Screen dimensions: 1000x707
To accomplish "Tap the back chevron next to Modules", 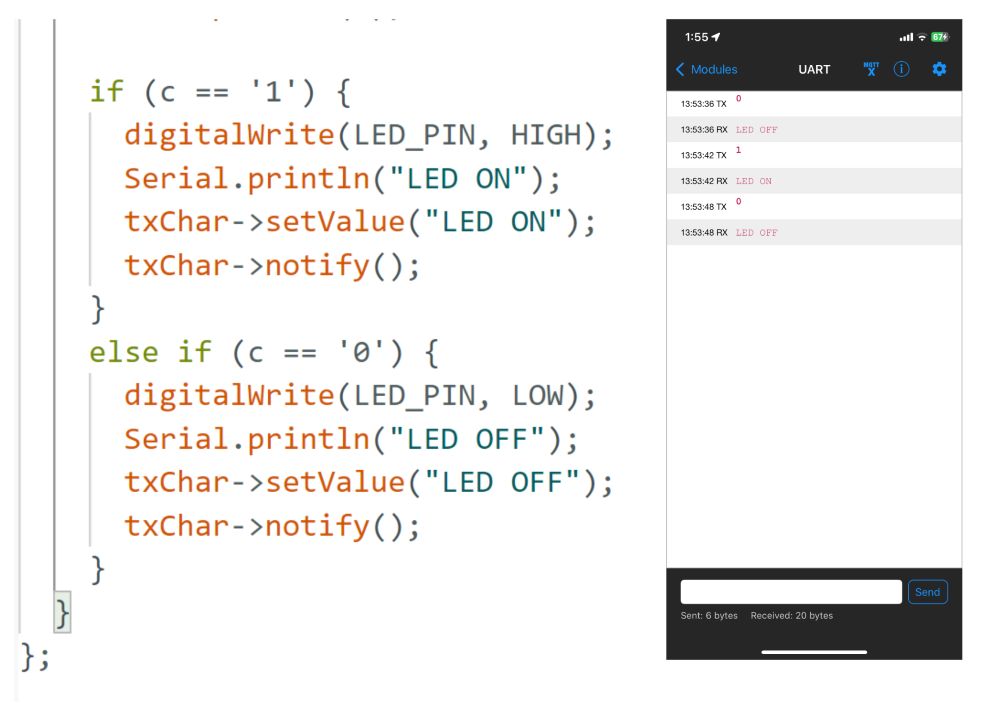I will click(681, 69).
